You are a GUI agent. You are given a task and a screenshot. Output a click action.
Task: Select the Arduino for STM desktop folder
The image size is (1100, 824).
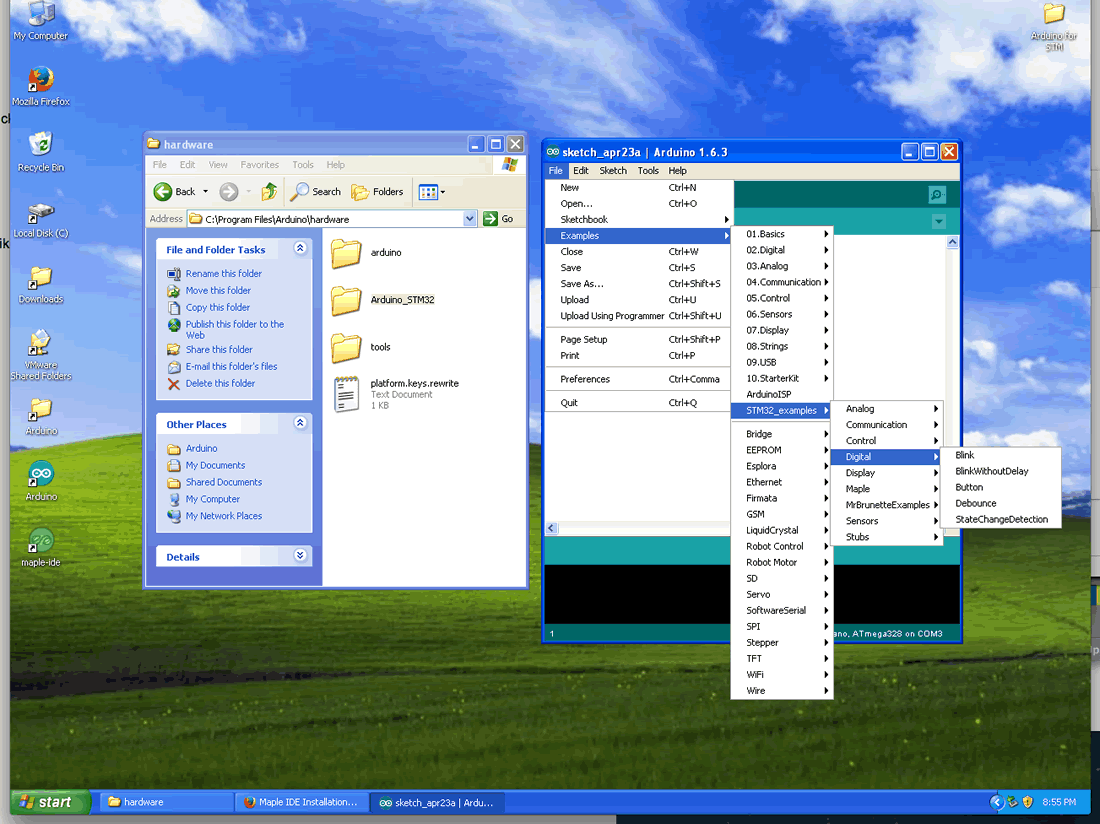(x=1054, y=27)
